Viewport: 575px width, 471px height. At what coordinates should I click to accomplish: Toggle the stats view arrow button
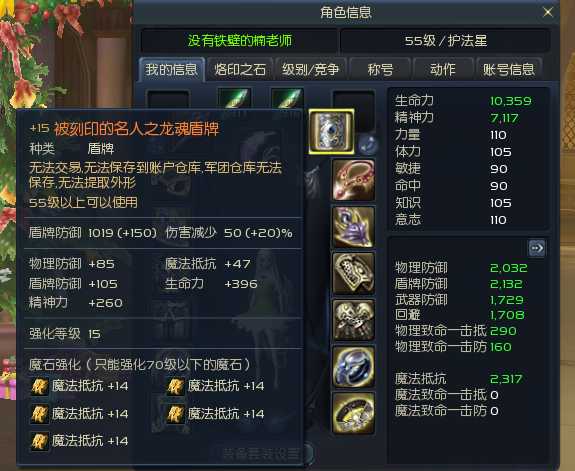tap(536, 248)
